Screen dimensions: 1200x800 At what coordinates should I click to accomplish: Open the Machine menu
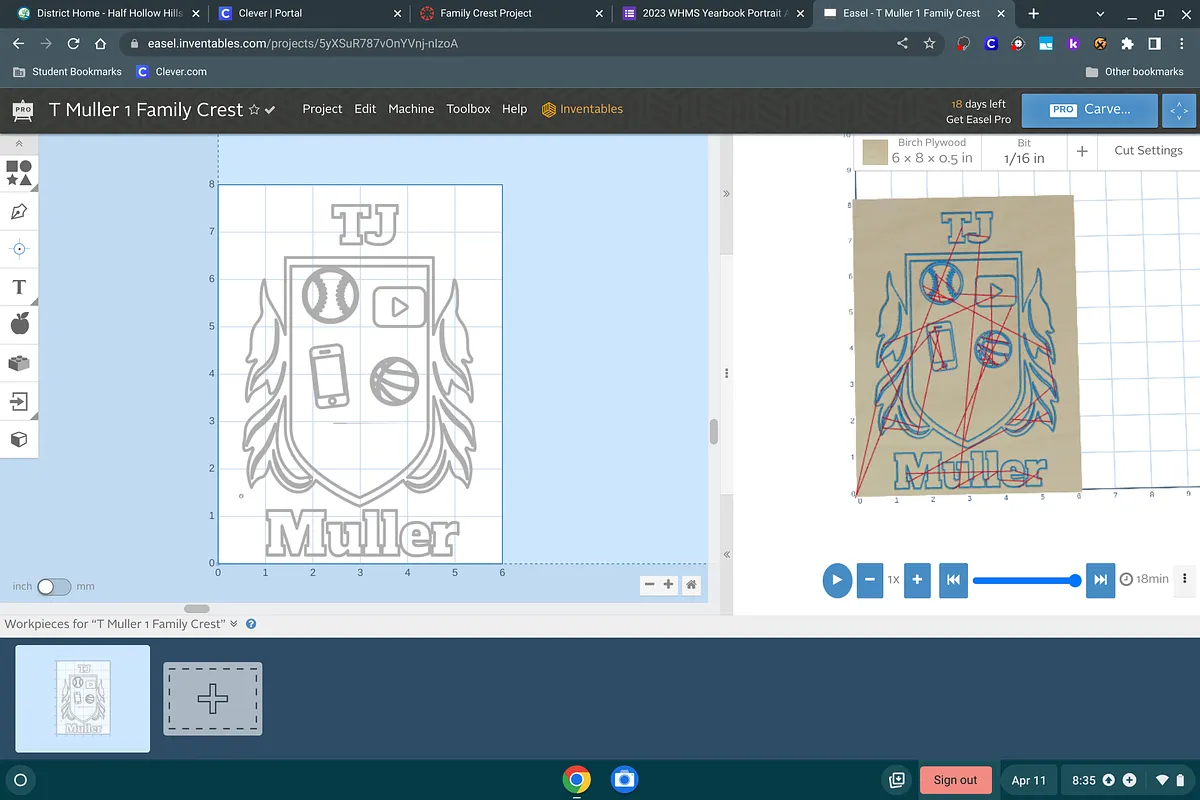coord(411,109)
